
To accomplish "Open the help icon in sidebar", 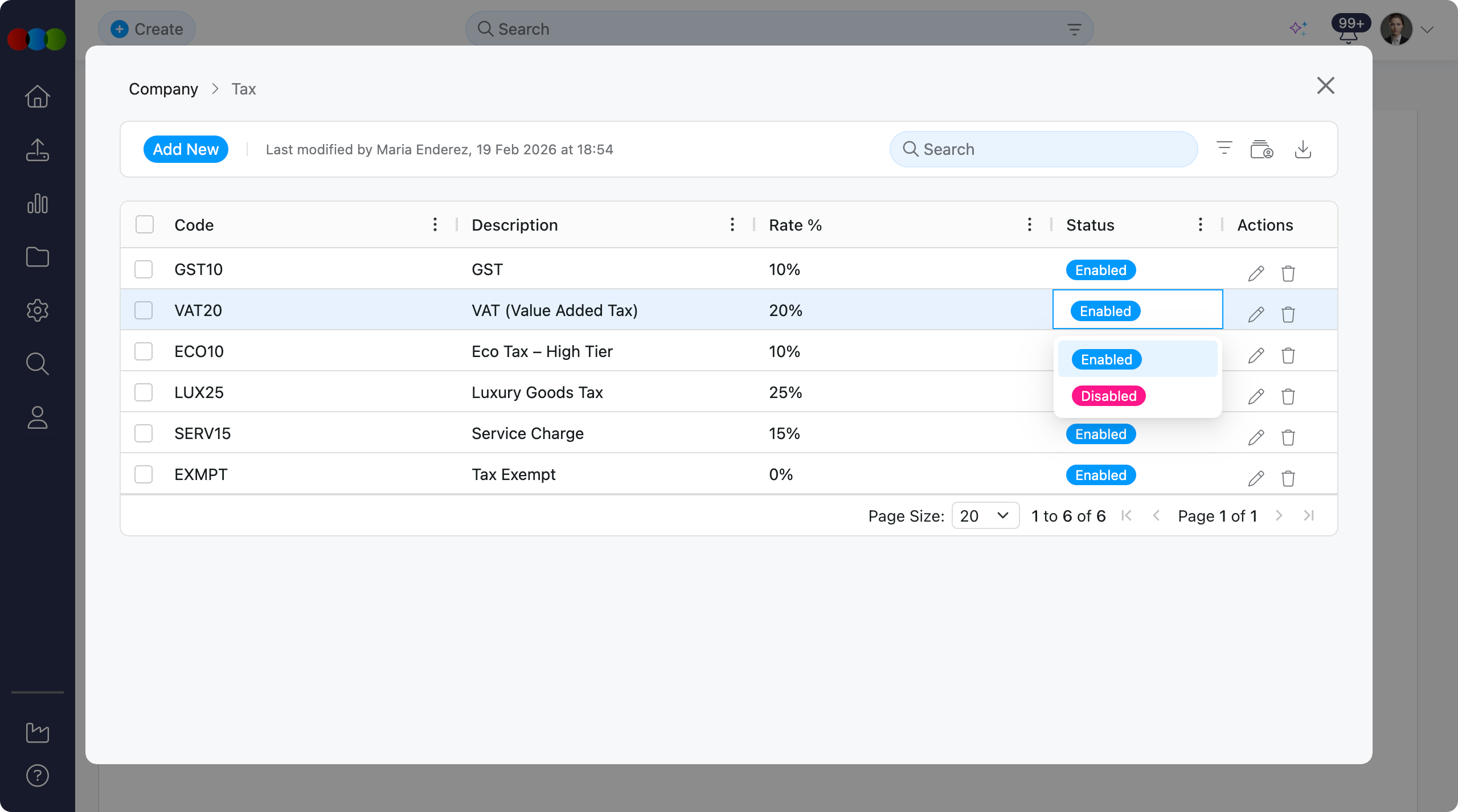I will [38, 776].
